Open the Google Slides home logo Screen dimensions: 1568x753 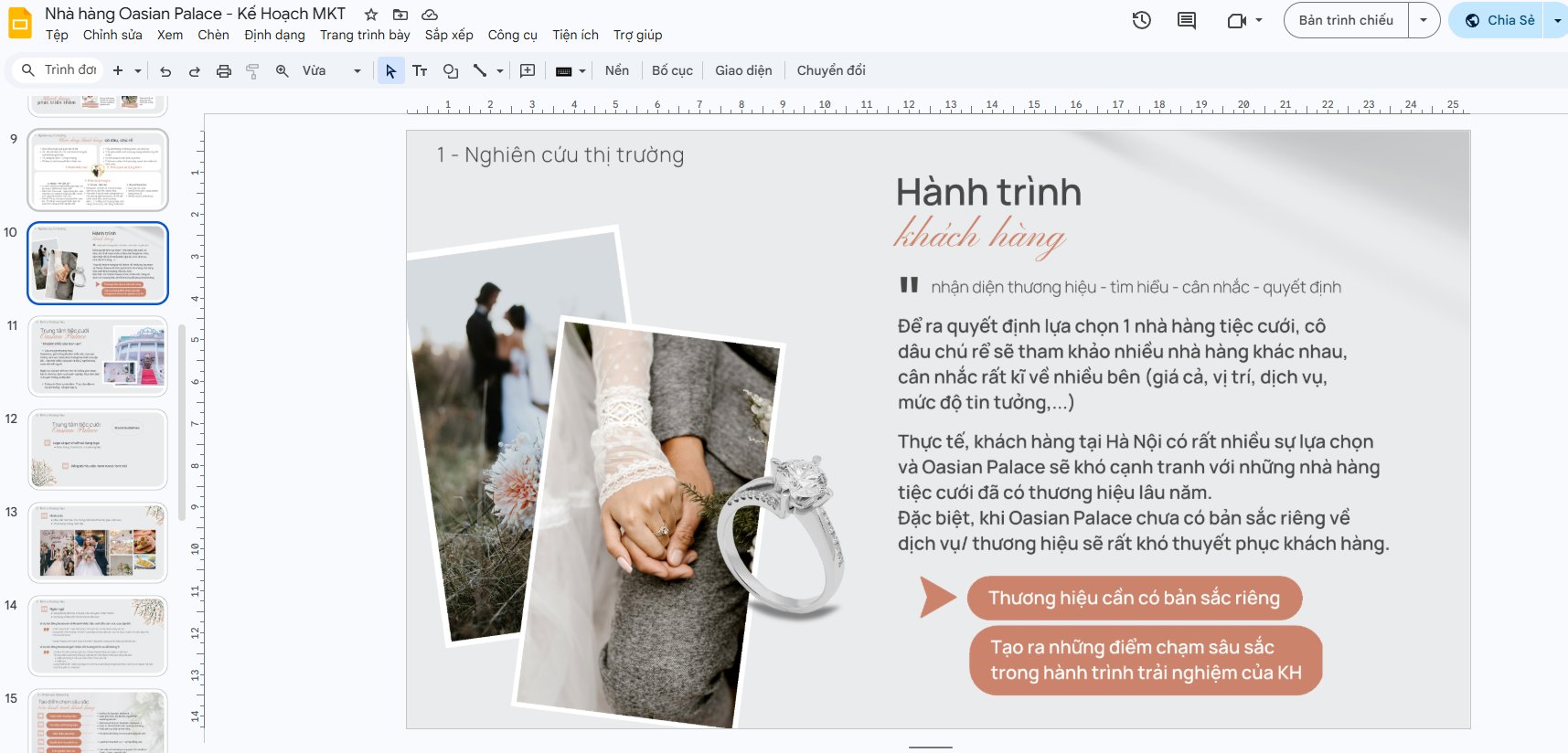coord(19,23)
